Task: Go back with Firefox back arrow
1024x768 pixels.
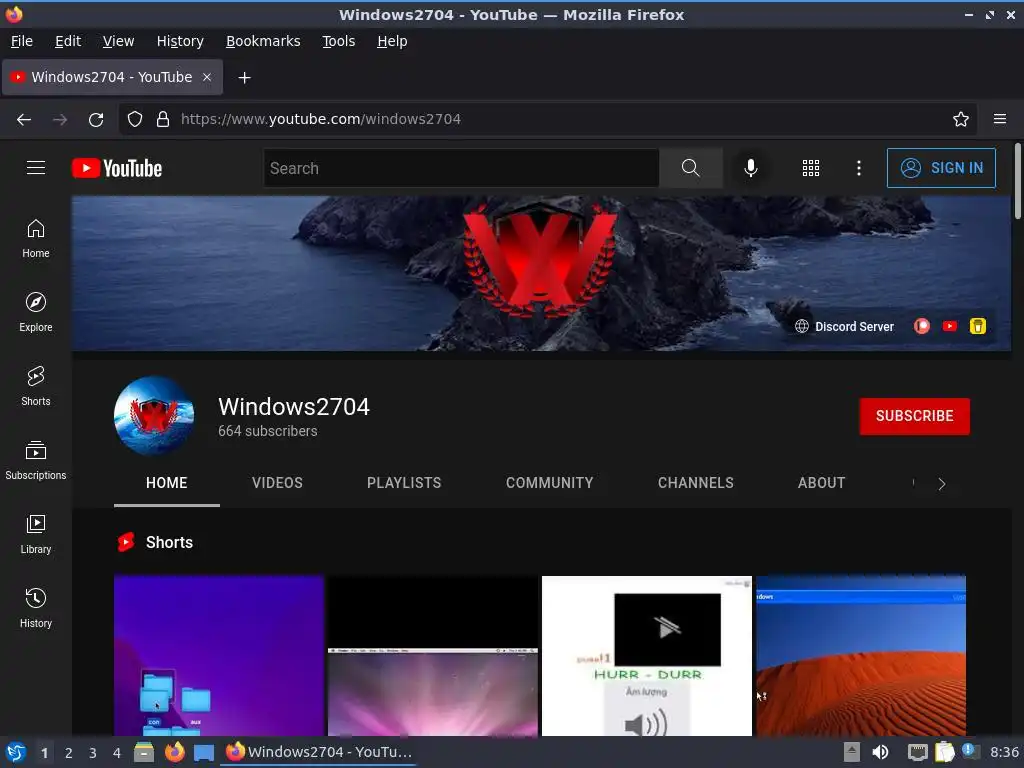Action: [x=24, y=119]
